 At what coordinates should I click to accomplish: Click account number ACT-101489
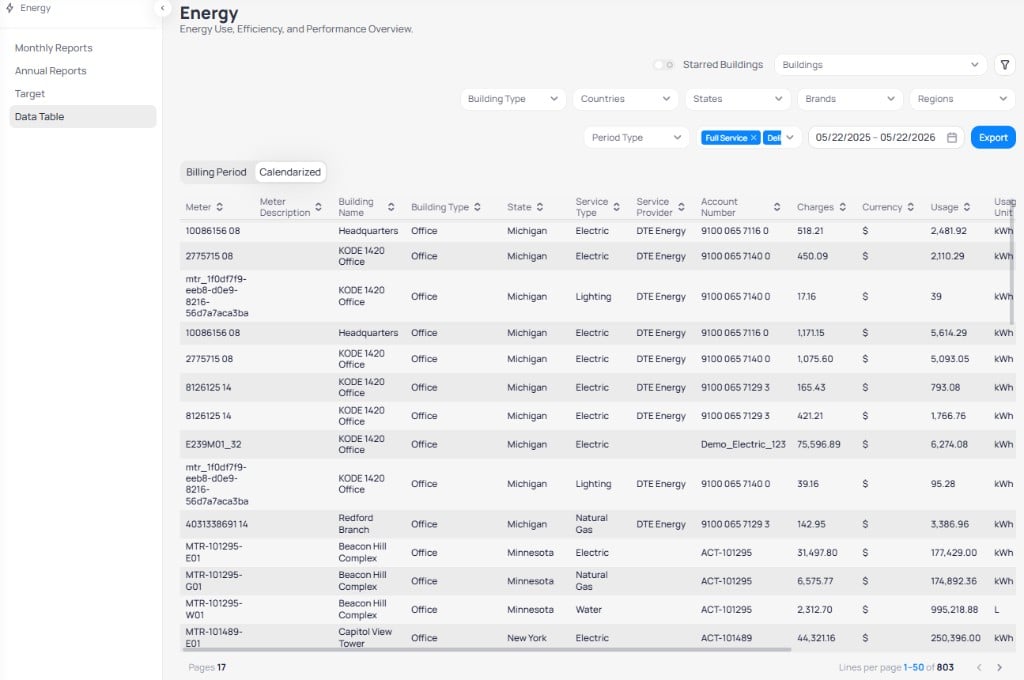[726, 638]
